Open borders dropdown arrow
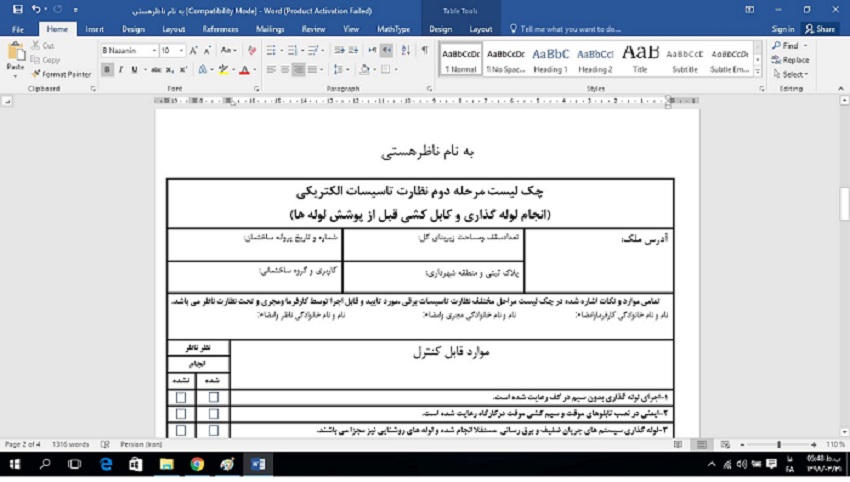850x482 pixels. 396,69
